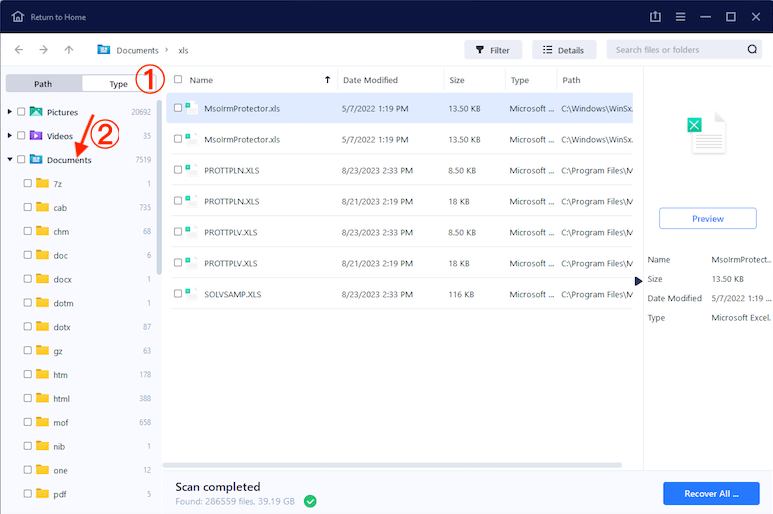Screen dimensions: 773x514
Task: Collapse the Documents tree node
Action: (10, 160)
